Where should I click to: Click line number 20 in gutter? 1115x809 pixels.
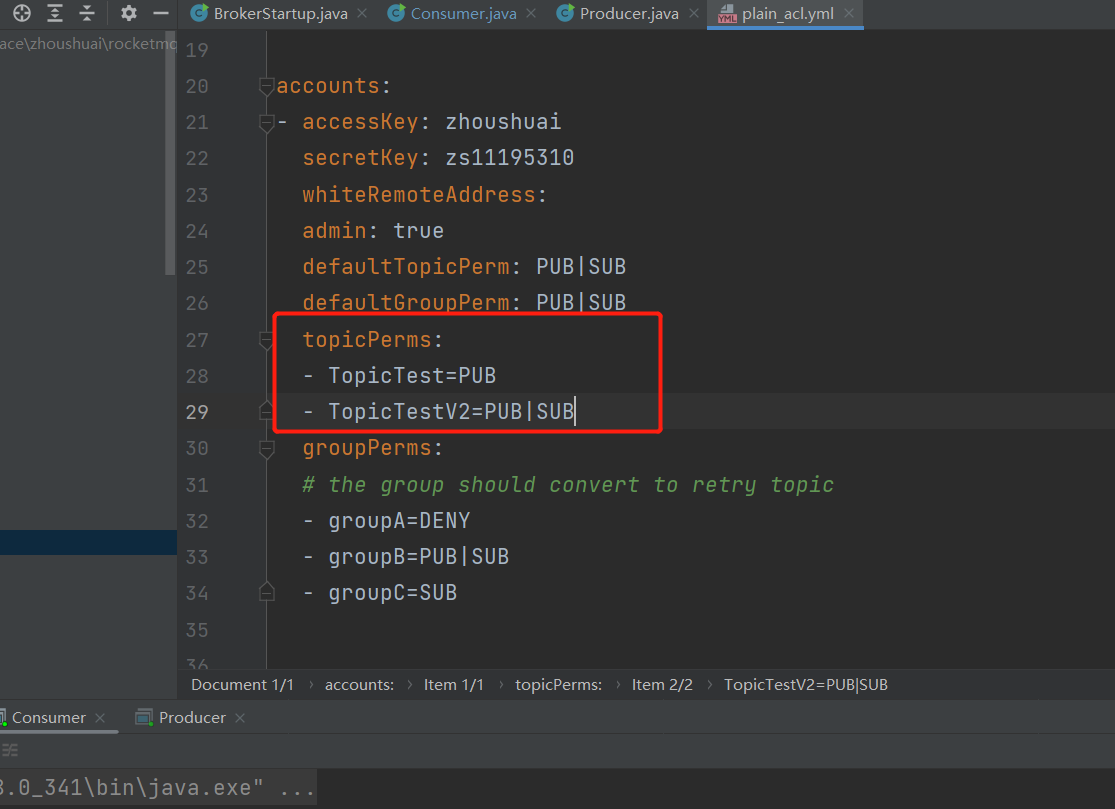pyautogui.click(x=197, y=86)
